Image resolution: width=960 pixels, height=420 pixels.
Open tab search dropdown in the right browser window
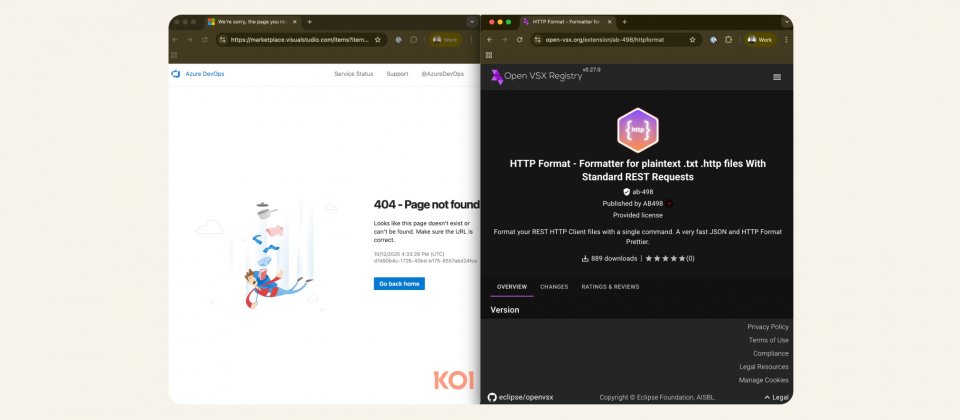click(x=786, y=21)
